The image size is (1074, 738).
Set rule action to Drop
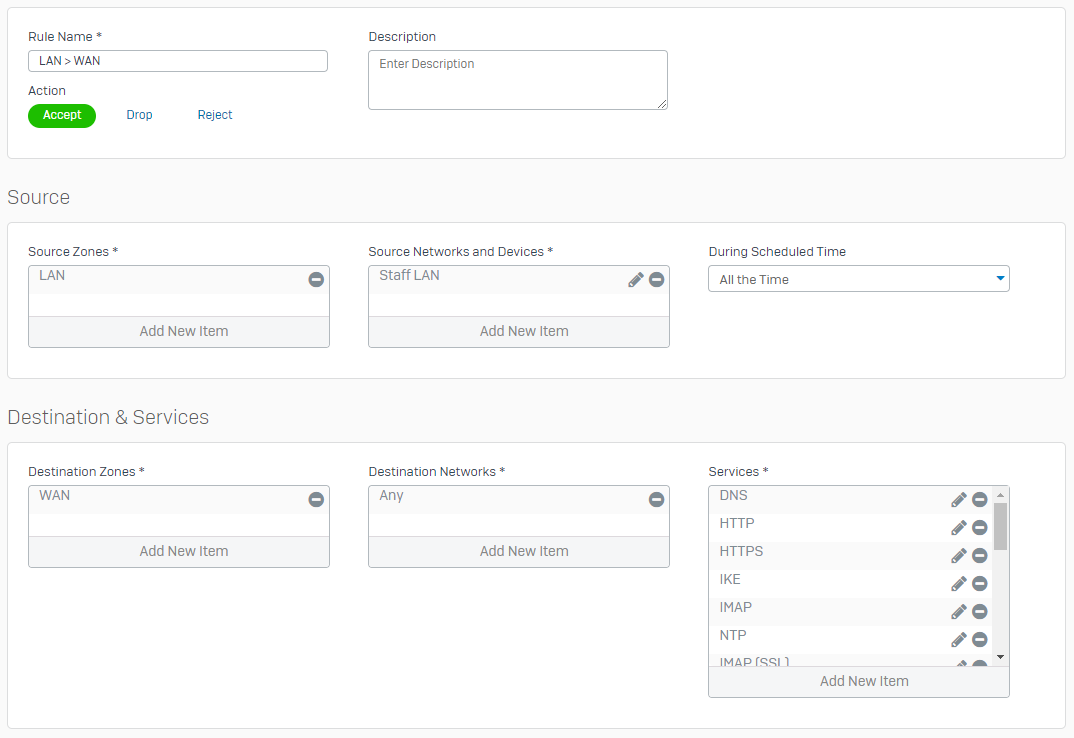tap(139, 115)
